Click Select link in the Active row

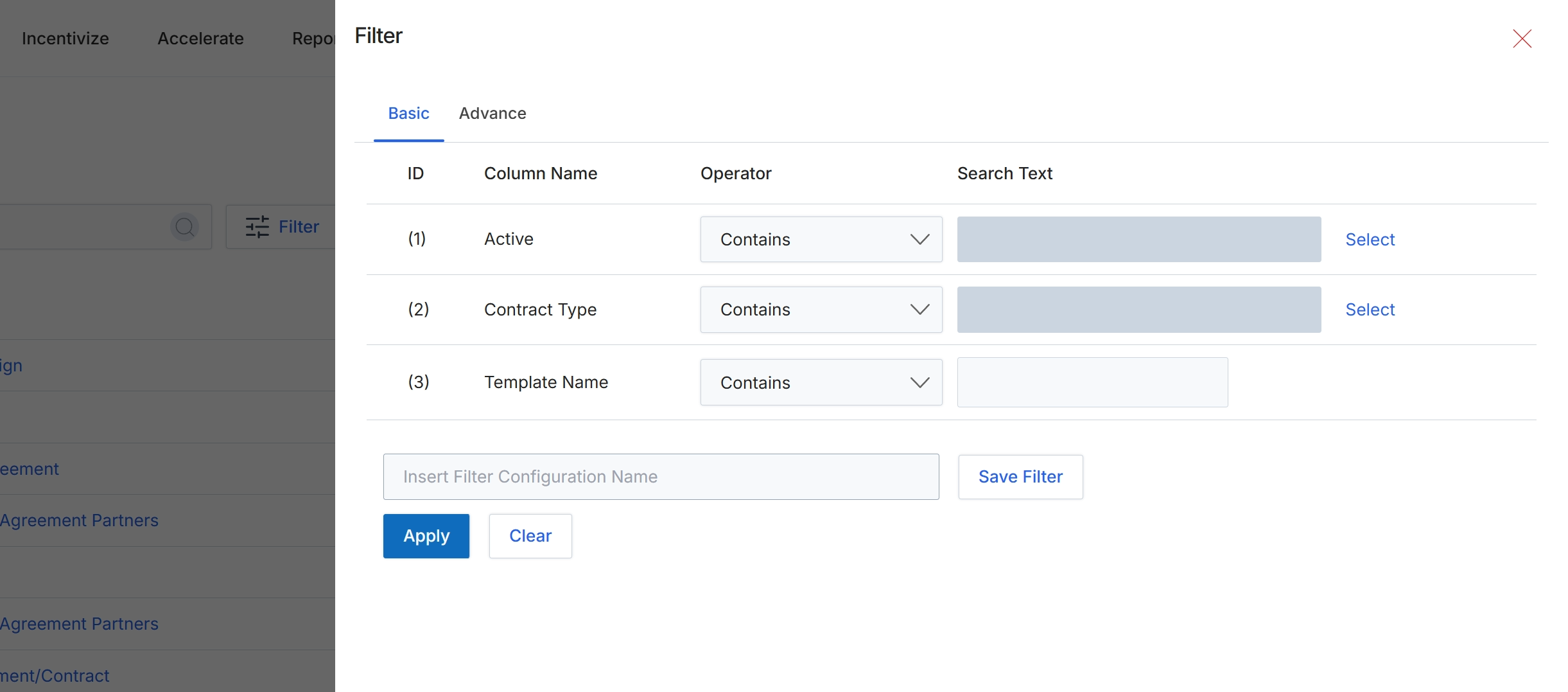pos(1370,240)
